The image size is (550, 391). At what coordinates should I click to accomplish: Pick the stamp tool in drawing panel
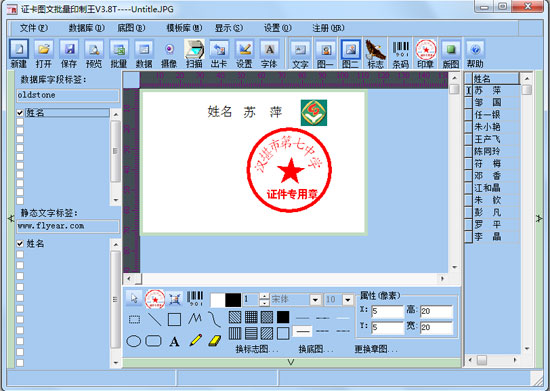coord(155,299)
